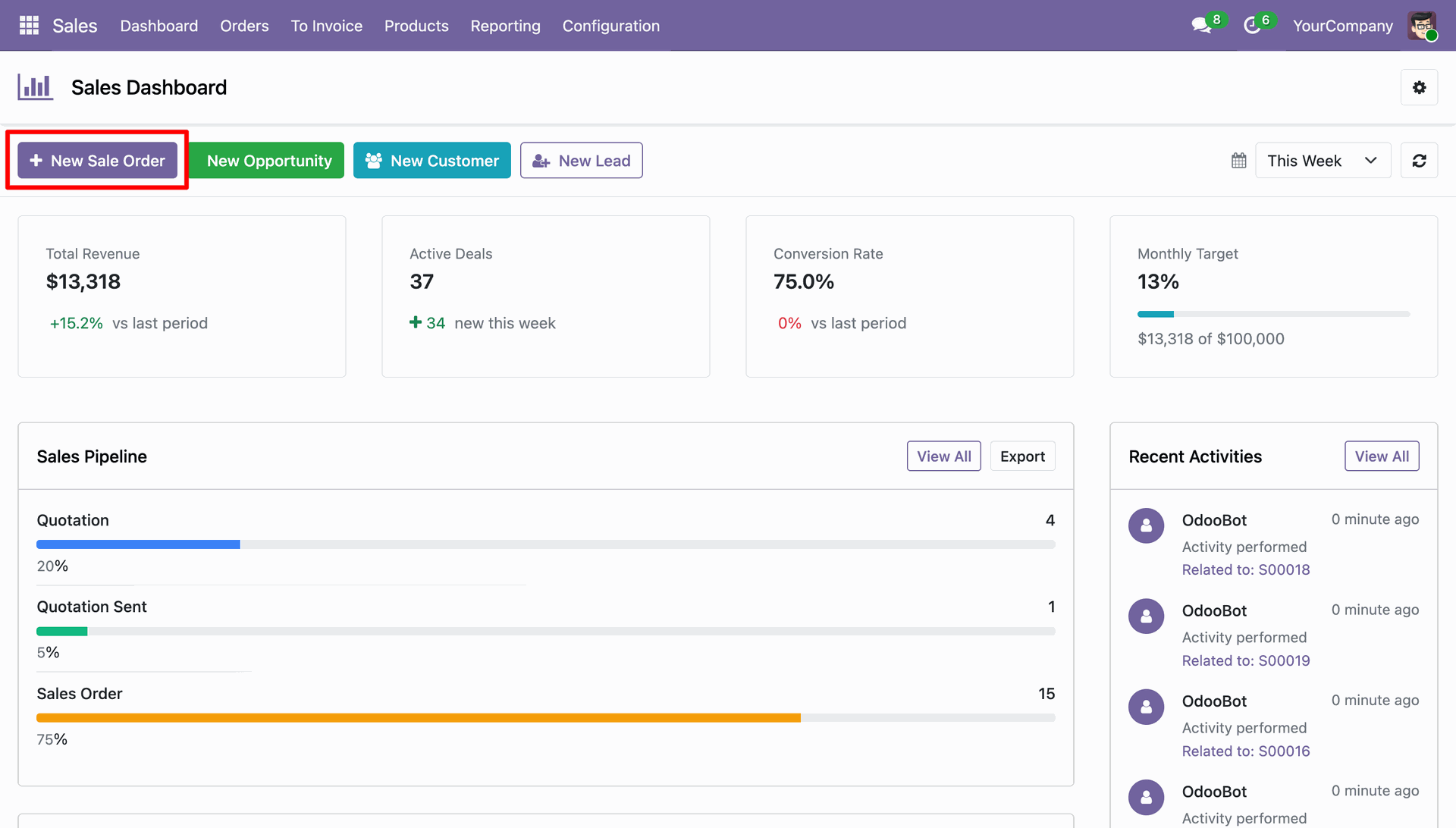The height and width of the screenshot is (828, 1456).
Task: Expand the This Week period dropdown
Action: [x=1323, y=161]
